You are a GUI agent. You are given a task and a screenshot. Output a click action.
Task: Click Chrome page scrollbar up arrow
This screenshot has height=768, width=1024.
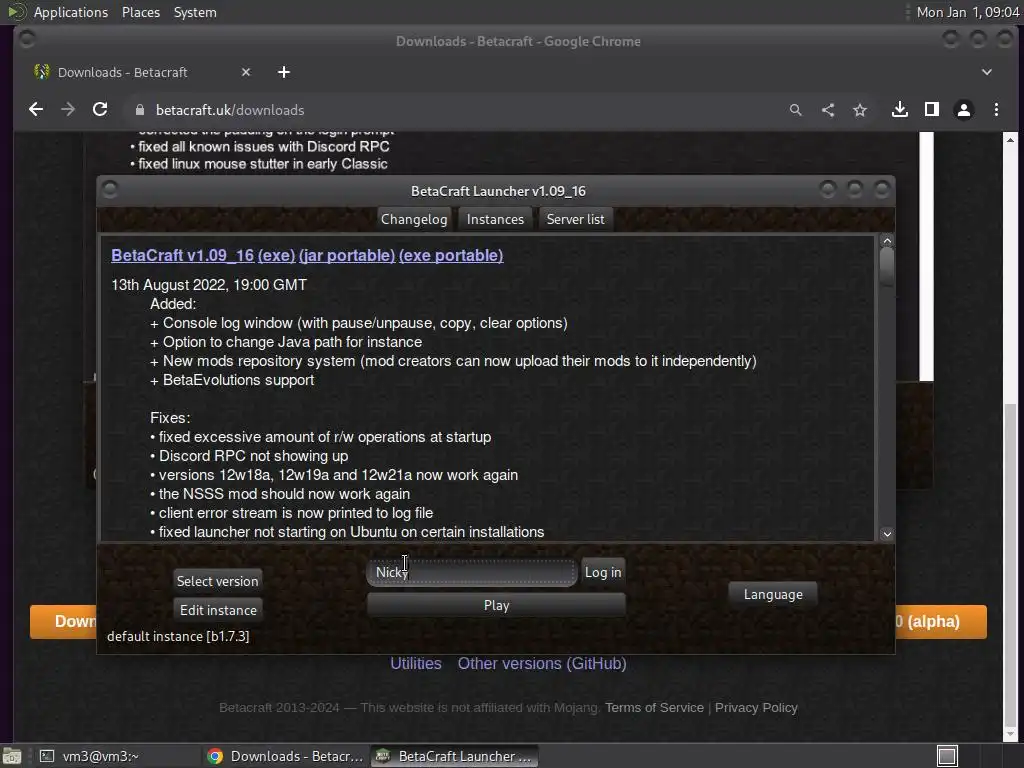click(x=1010, y=139)
